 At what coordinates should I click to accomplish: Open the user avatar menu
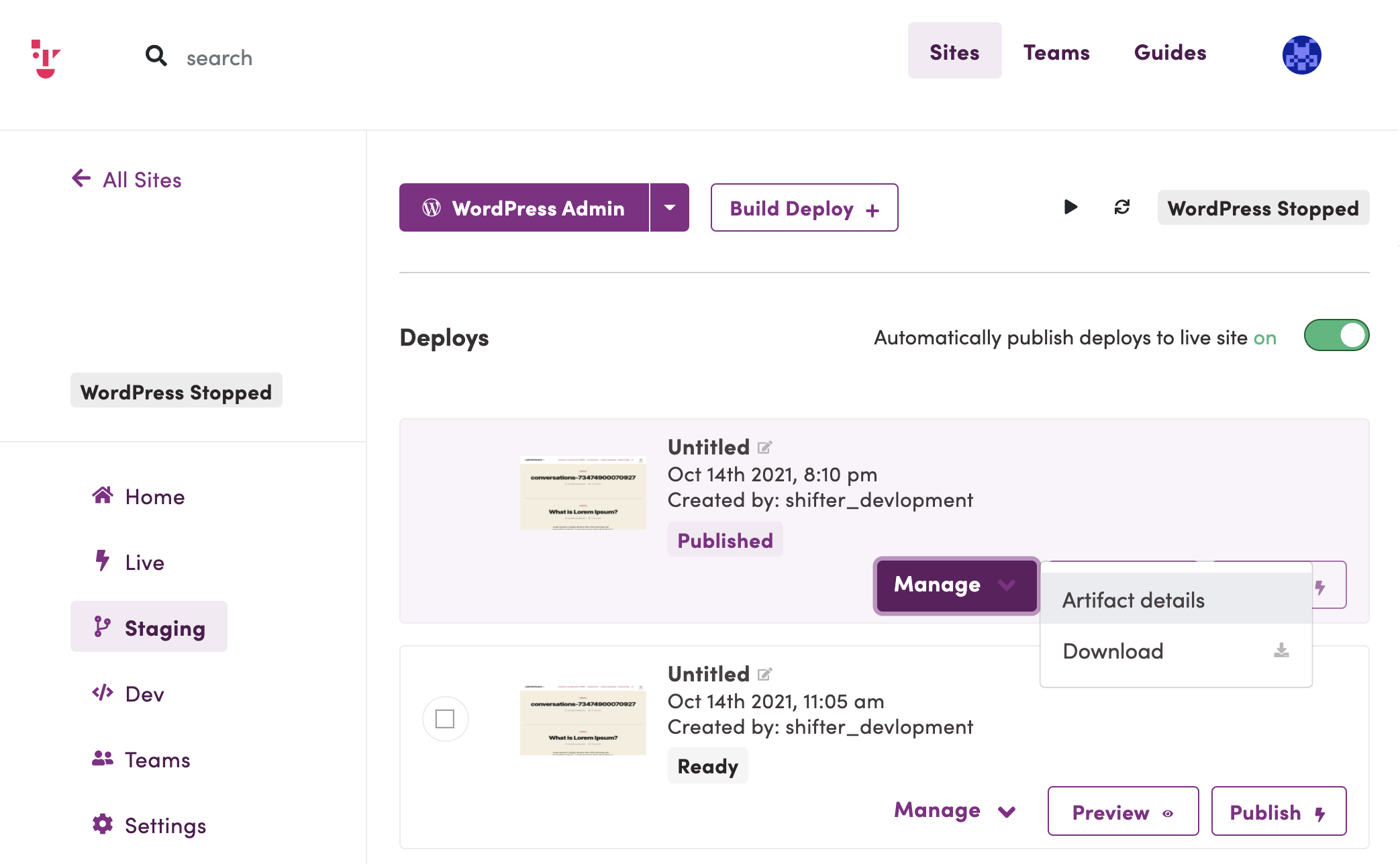coord(1301,55)
